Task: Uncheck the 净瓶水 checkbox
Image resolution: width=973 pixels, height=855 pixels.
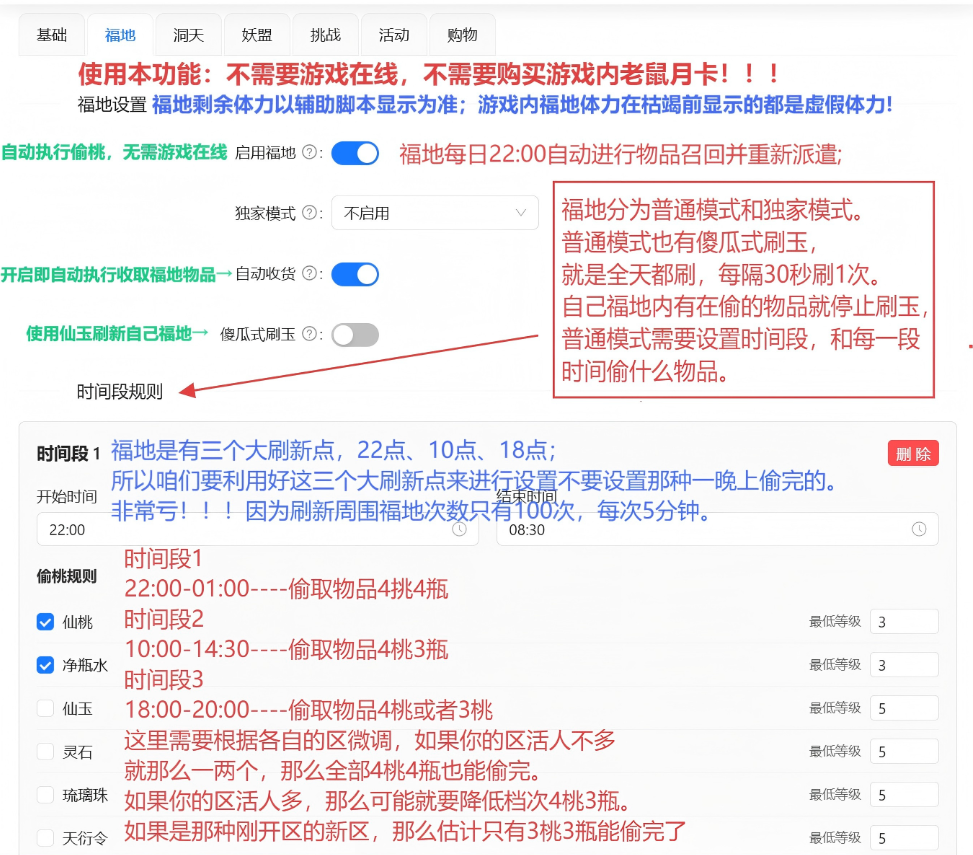Action: click(45, 665)
